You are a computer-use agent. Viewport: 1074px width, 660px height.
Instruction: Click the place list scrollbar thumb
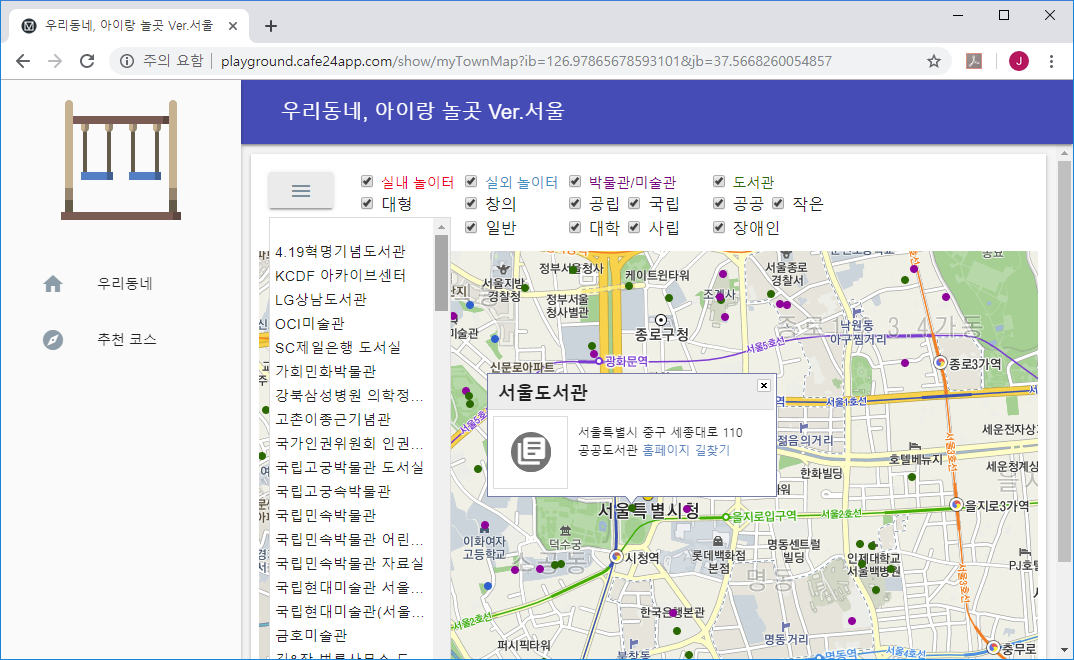tap(442, 272)
